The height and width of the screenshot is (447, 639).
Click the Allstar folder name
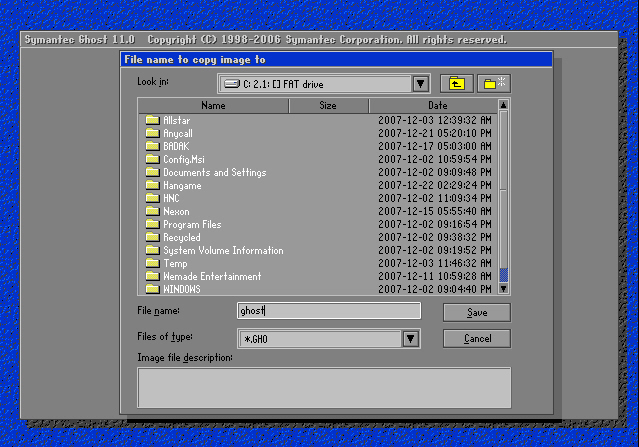176,120
